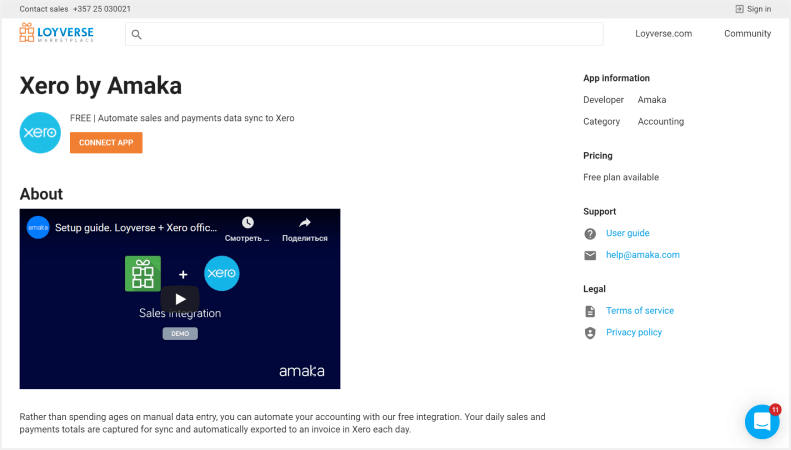Click the 'Pricing' heading
This screenshot has width=791, height=450.
pyautogui.click(x=598, y=156)
